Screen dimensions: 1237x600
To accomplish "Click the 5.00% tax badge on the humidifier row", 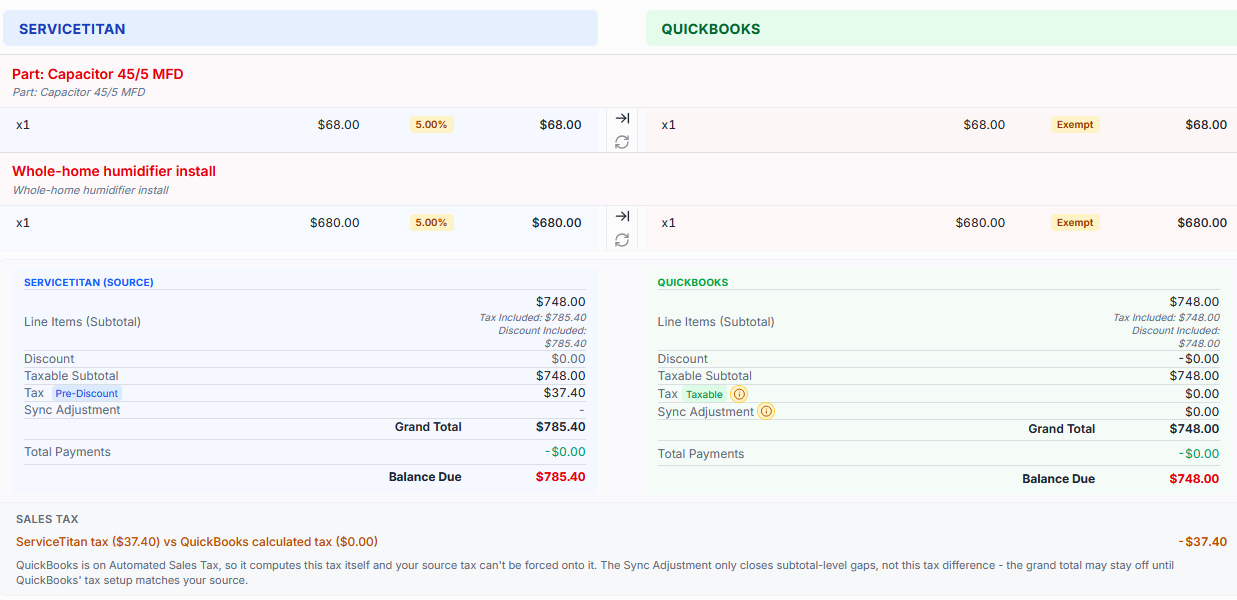I will [x=431, y=223].
